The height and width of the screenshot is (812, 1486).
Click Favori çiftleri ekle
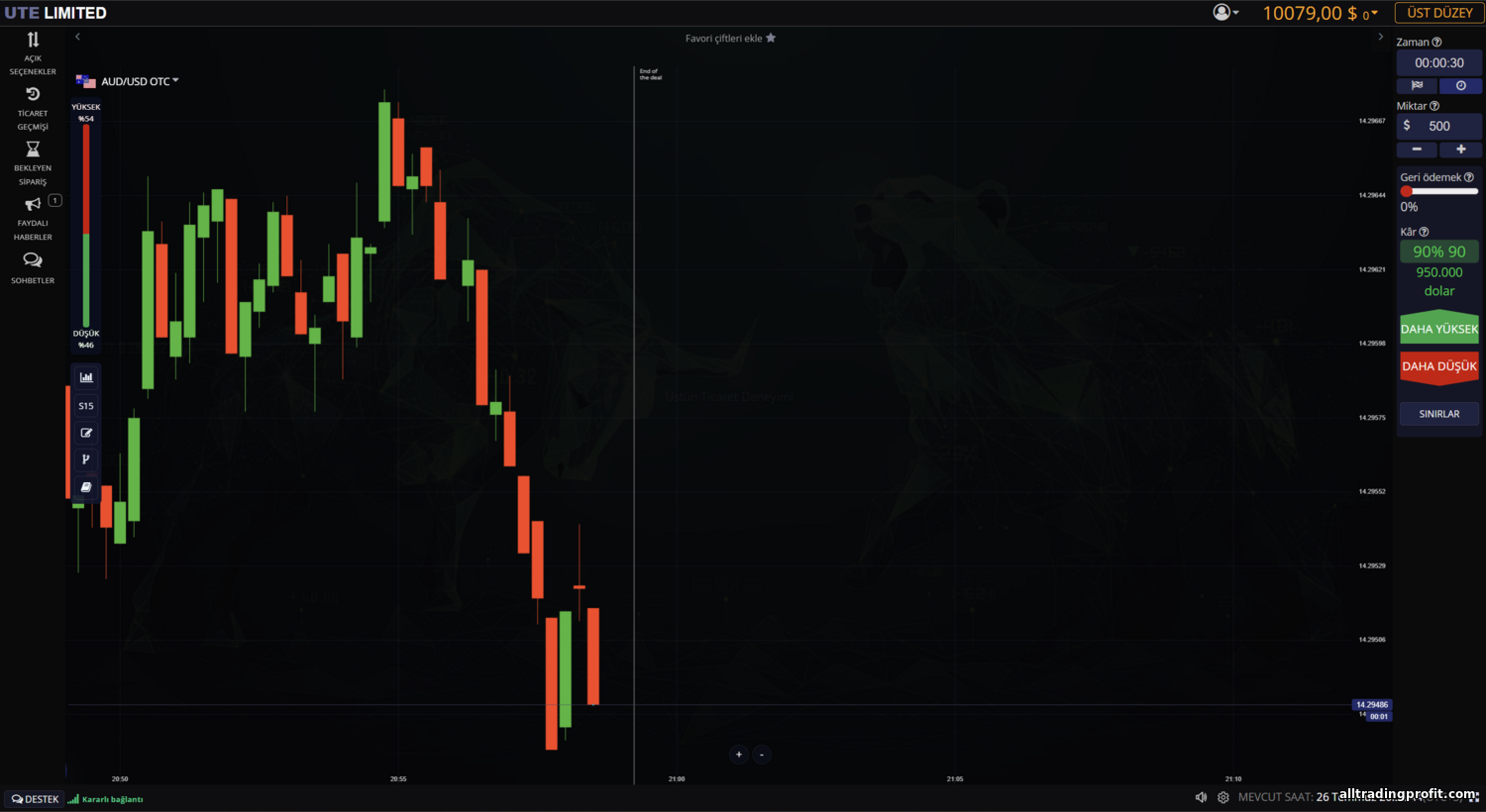730,39
